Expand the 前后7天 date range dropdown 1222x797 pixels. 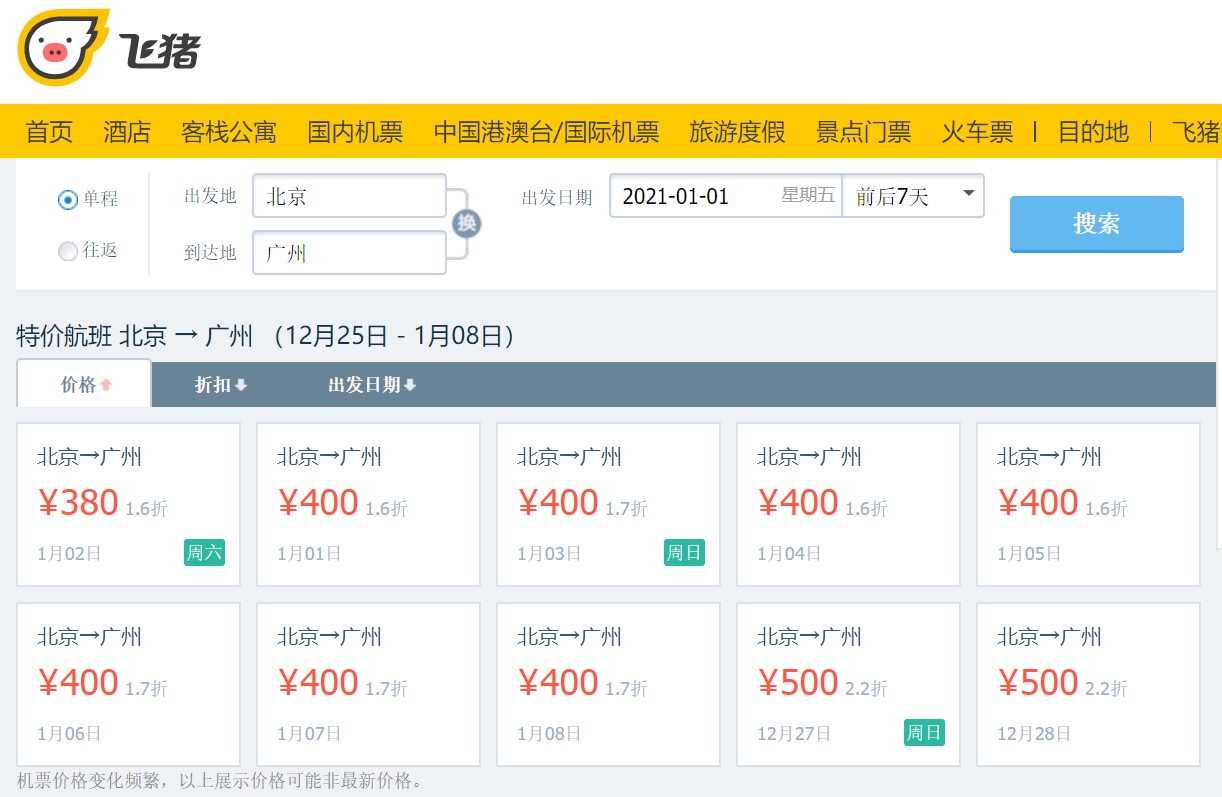pyautogui.click(x=913, y=196)
